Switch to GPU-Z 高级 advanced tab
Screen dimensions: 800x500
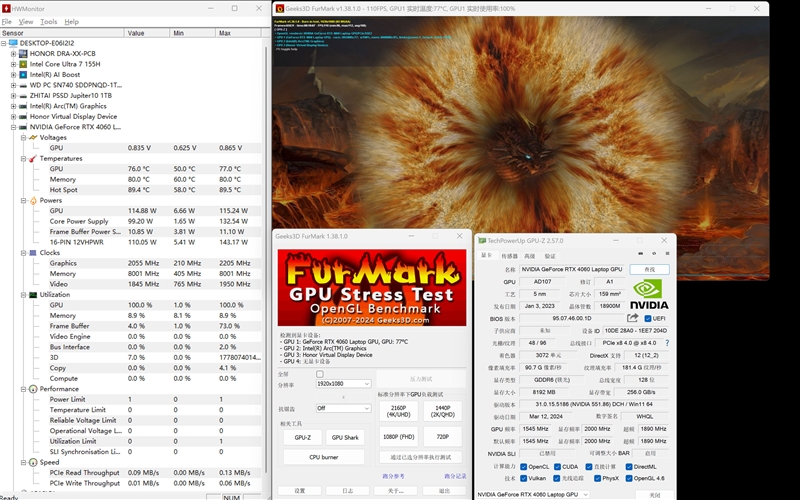pyautogui.click(x=530, y=256)
